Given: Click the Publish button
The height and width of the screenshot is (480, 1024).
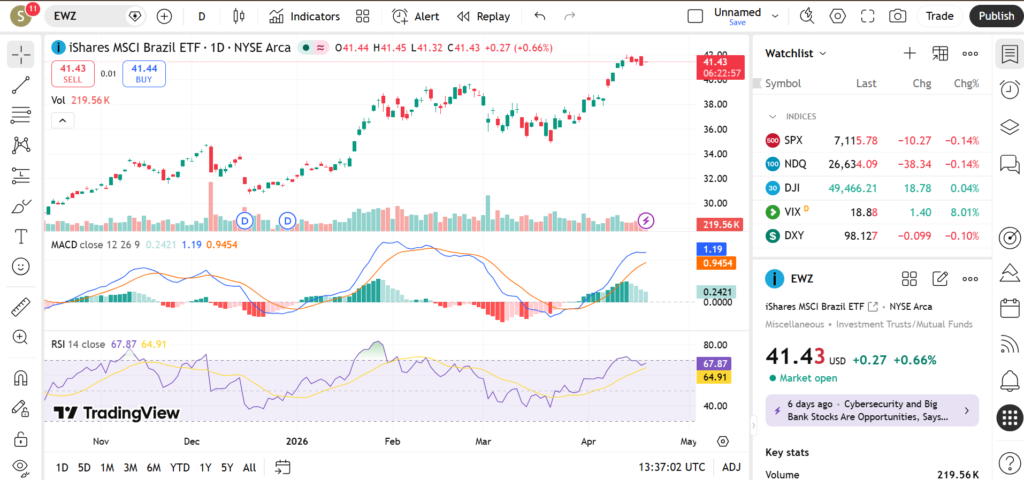Looking at the screenshot, I should (x=995, y=16).
